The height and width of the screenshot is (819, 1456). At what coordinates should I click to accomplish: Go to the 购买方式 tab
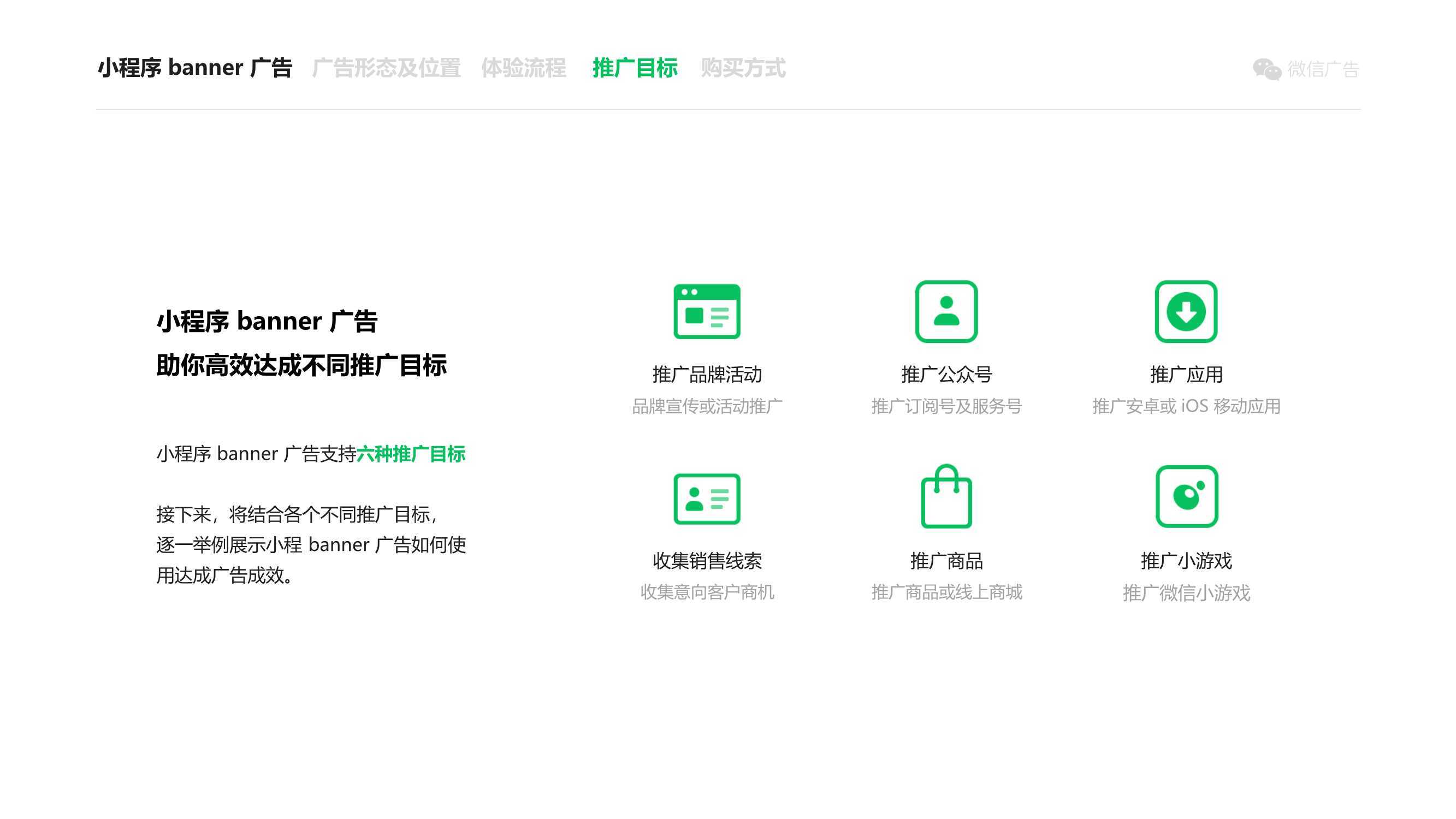pos(743,68)
